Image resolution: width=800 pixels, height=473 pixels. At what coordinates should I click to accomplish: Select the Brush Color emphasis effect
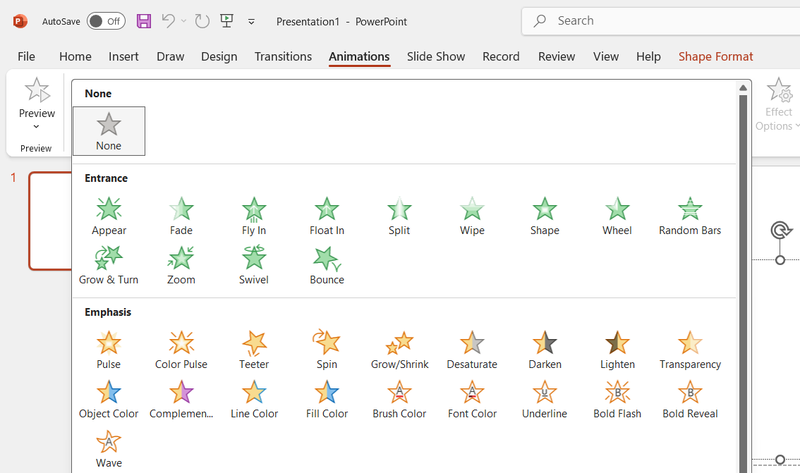click(x=399, y=400)
